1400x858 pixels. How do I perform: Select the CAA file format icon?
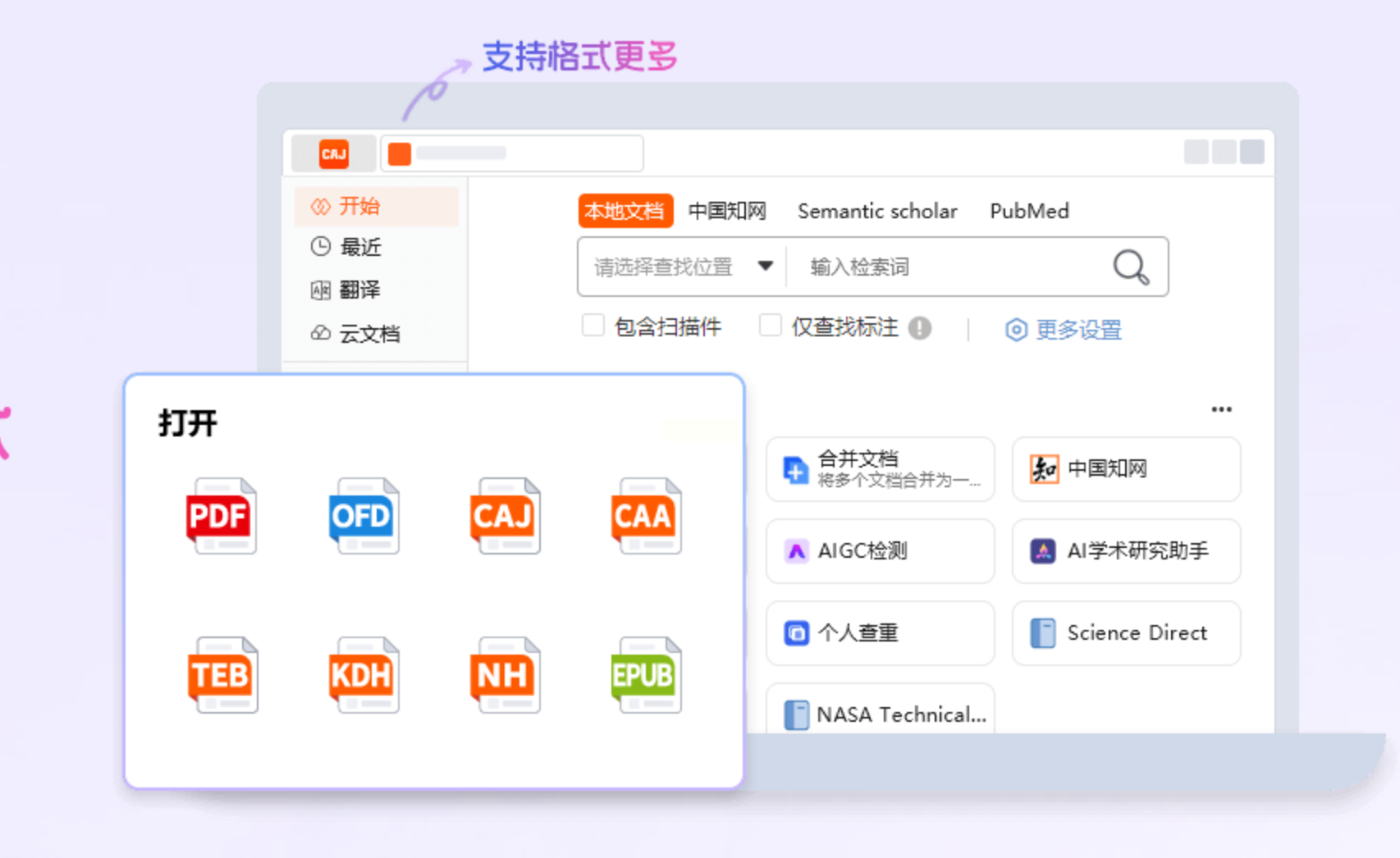click(x=647, y=516)
